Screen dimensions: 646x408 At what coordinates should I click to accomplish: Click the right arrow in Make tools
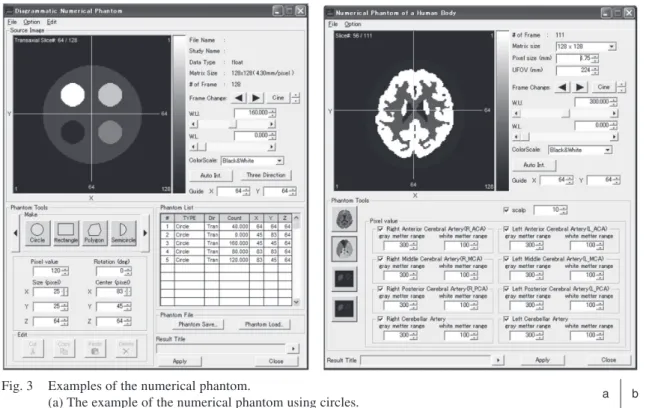click(145, 233)
